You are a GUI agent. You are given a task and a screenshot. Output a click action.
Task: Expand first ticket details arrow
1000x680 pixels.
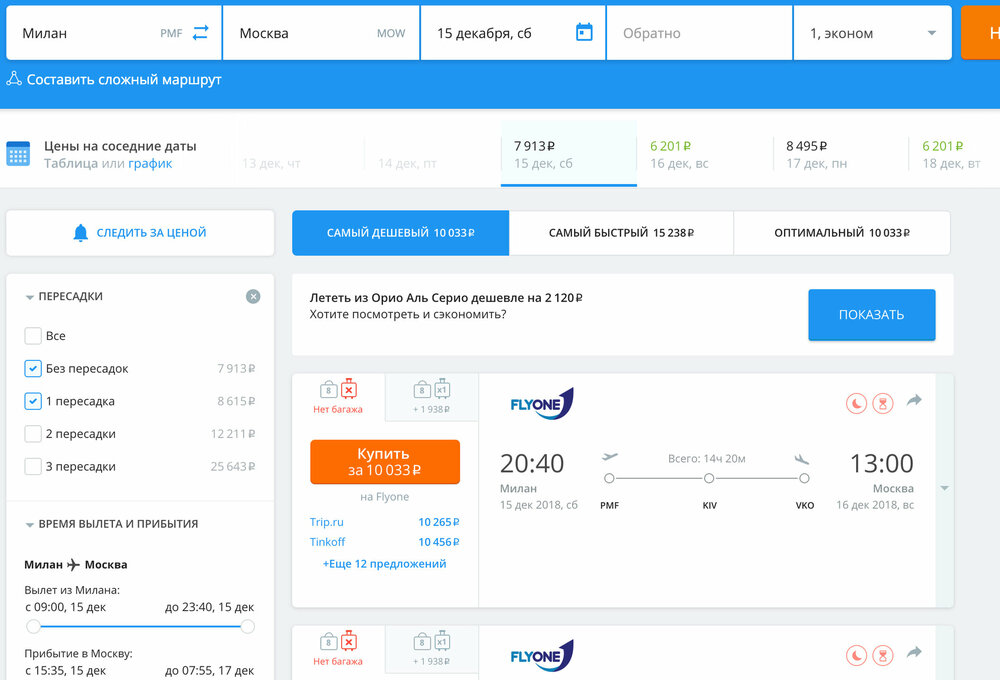[x=945, y=488]
